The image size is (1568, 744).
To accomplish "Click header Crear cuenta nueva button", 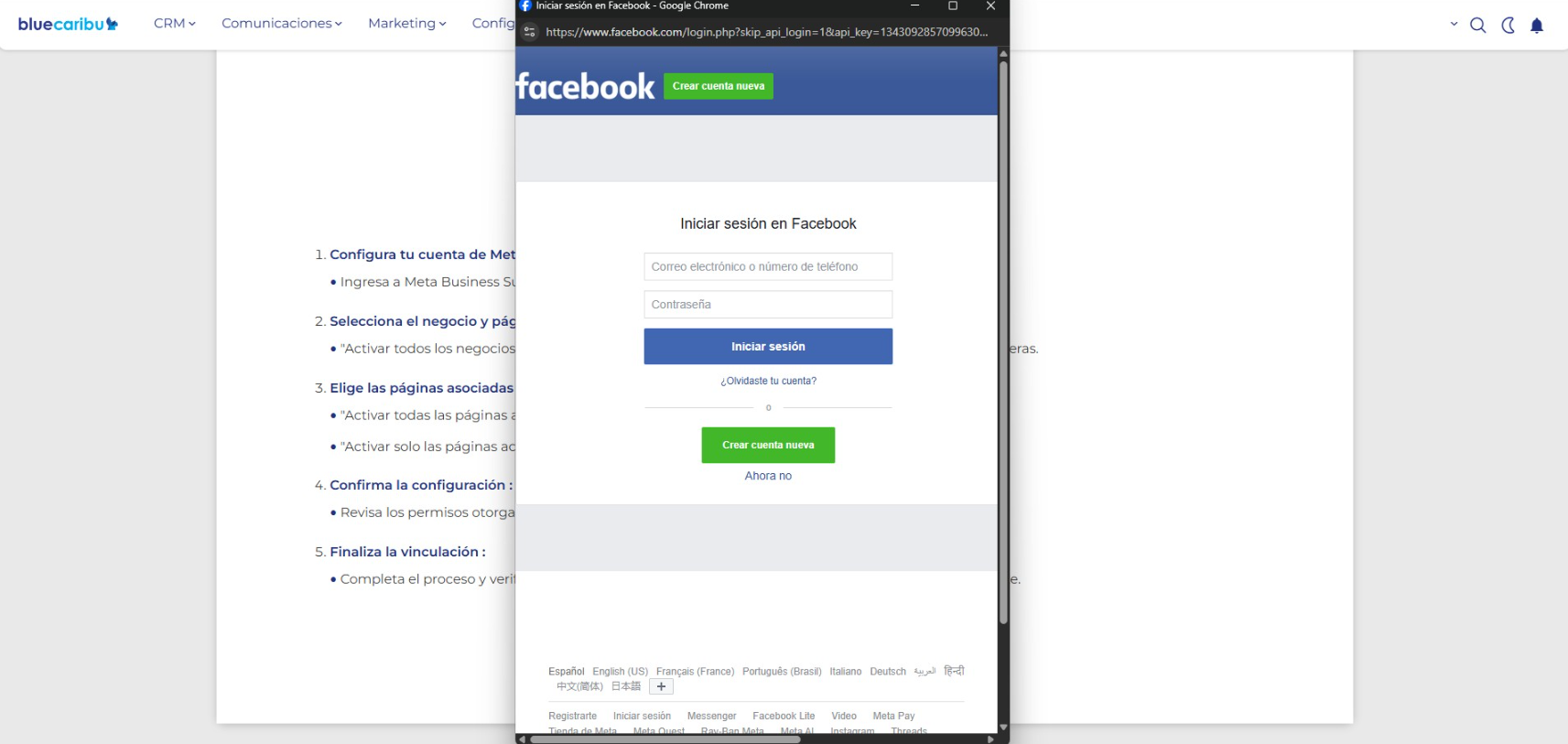I will pos(719,86).
